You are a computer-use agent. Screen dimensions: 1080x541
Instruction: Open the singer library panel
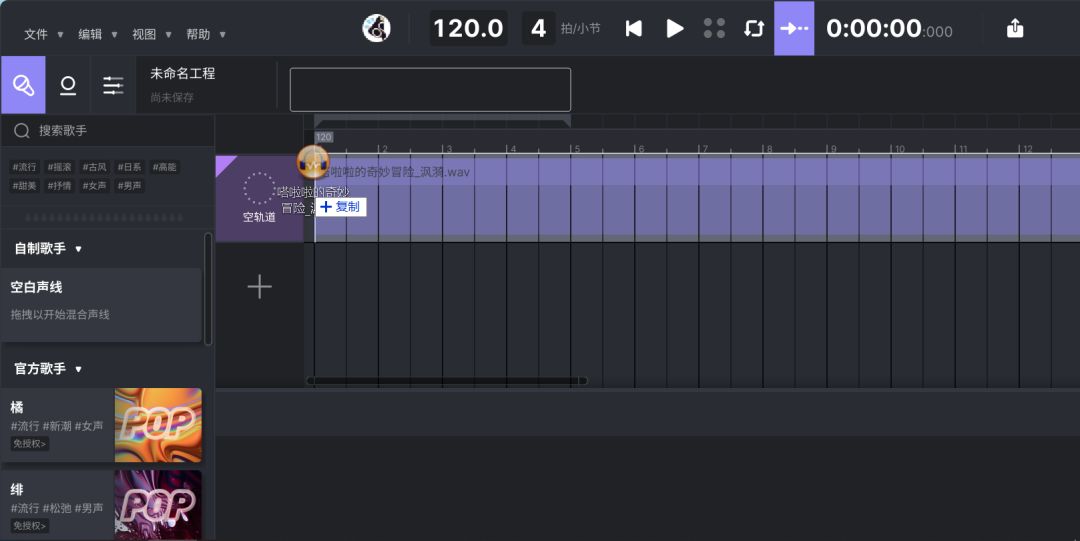pyautogui.click(x=23, y=85)
